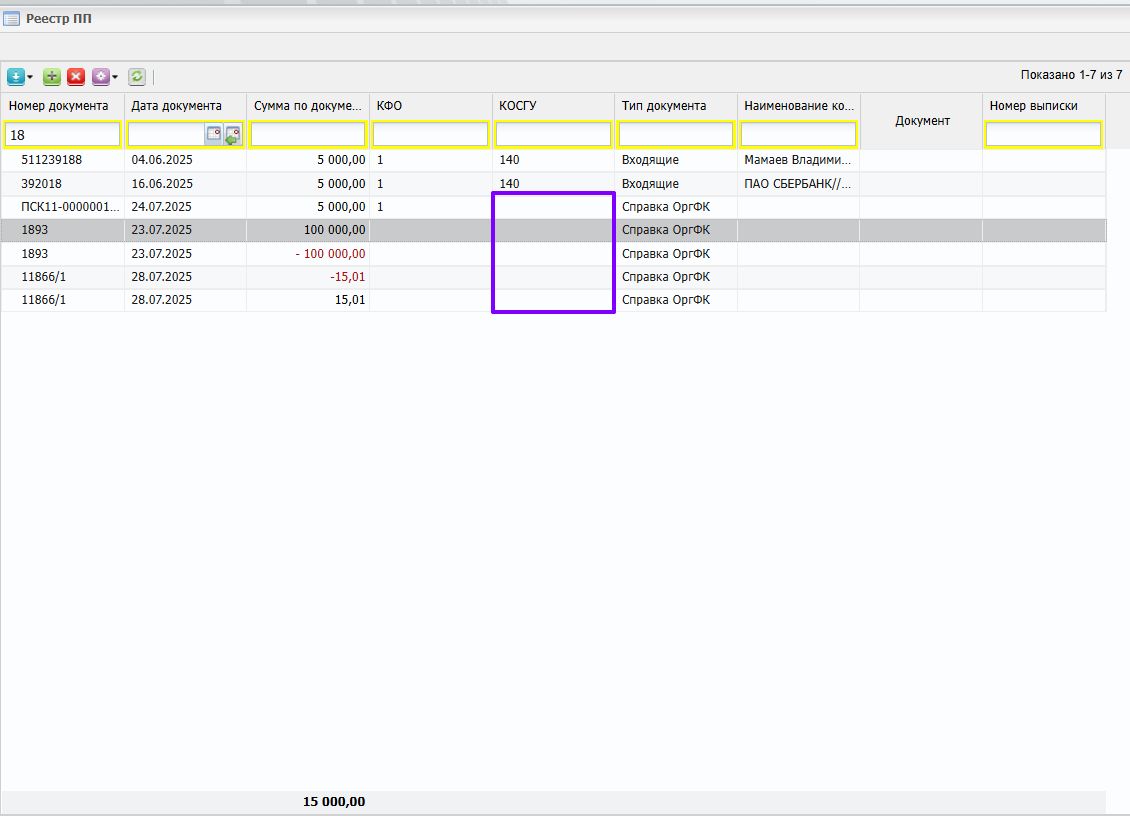Sort by Сумма по докуме... column header
The image size is (1130, 816).
[308, 106]
